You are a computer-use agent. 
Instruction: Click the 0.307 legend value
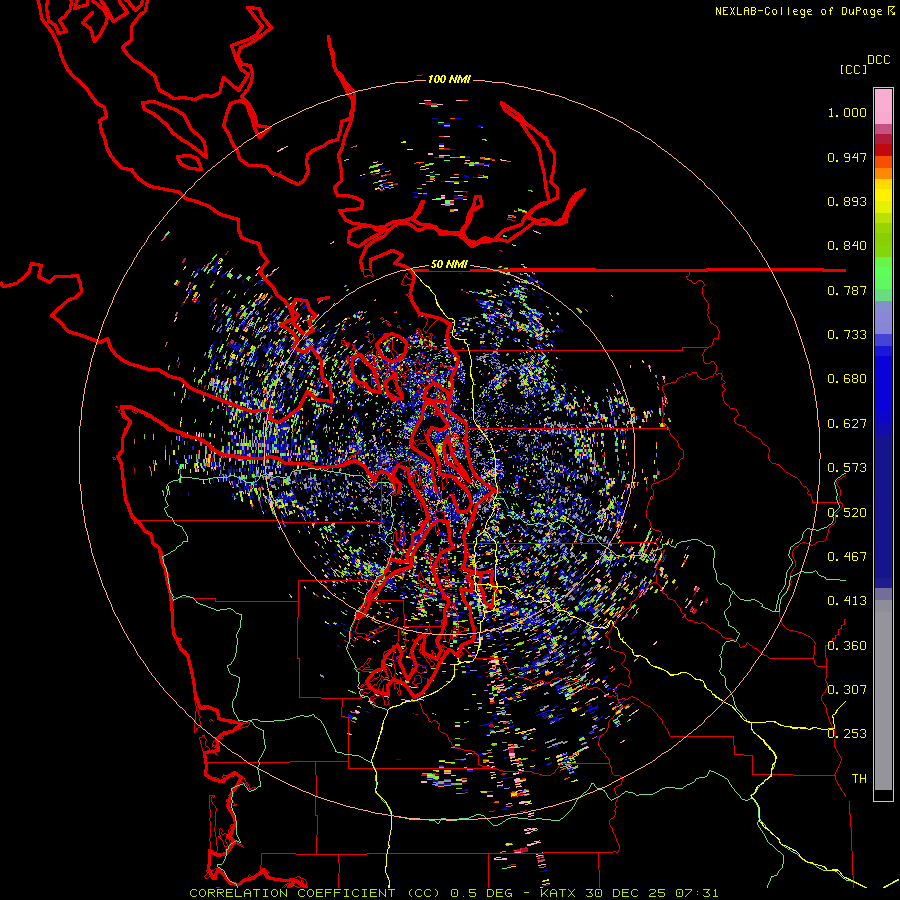[847, 690]
